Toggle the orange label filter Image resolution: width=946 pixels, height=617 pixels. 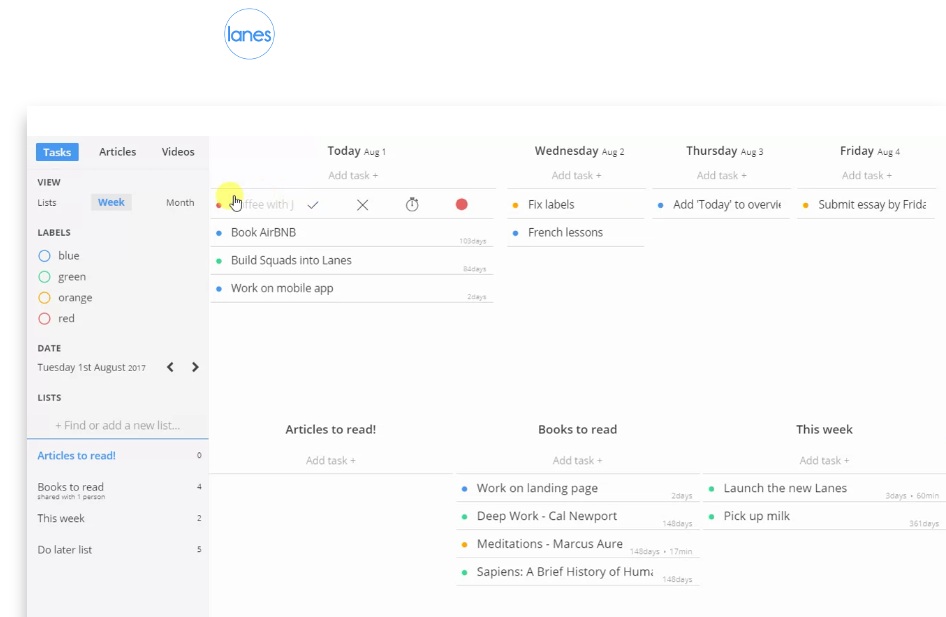pos(44,298)
